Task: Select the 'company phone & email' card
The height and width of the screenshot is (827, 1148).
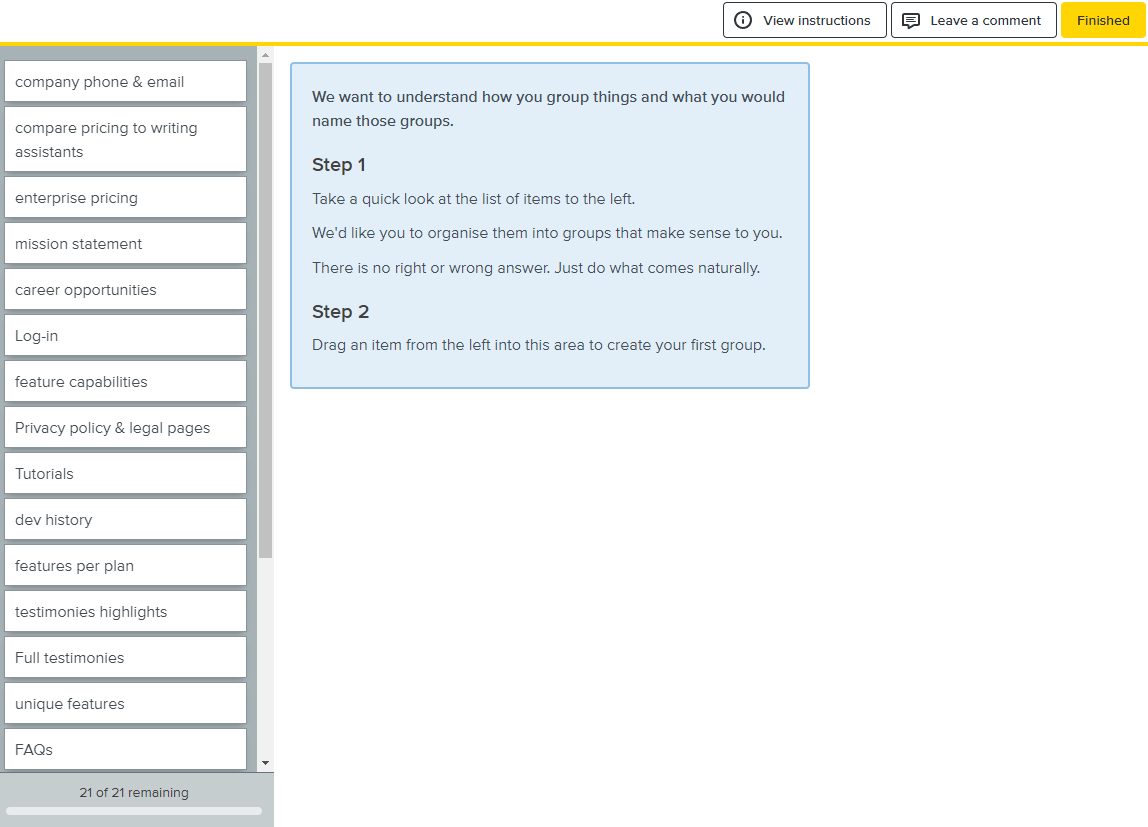Action: click(x=125, y=81)
